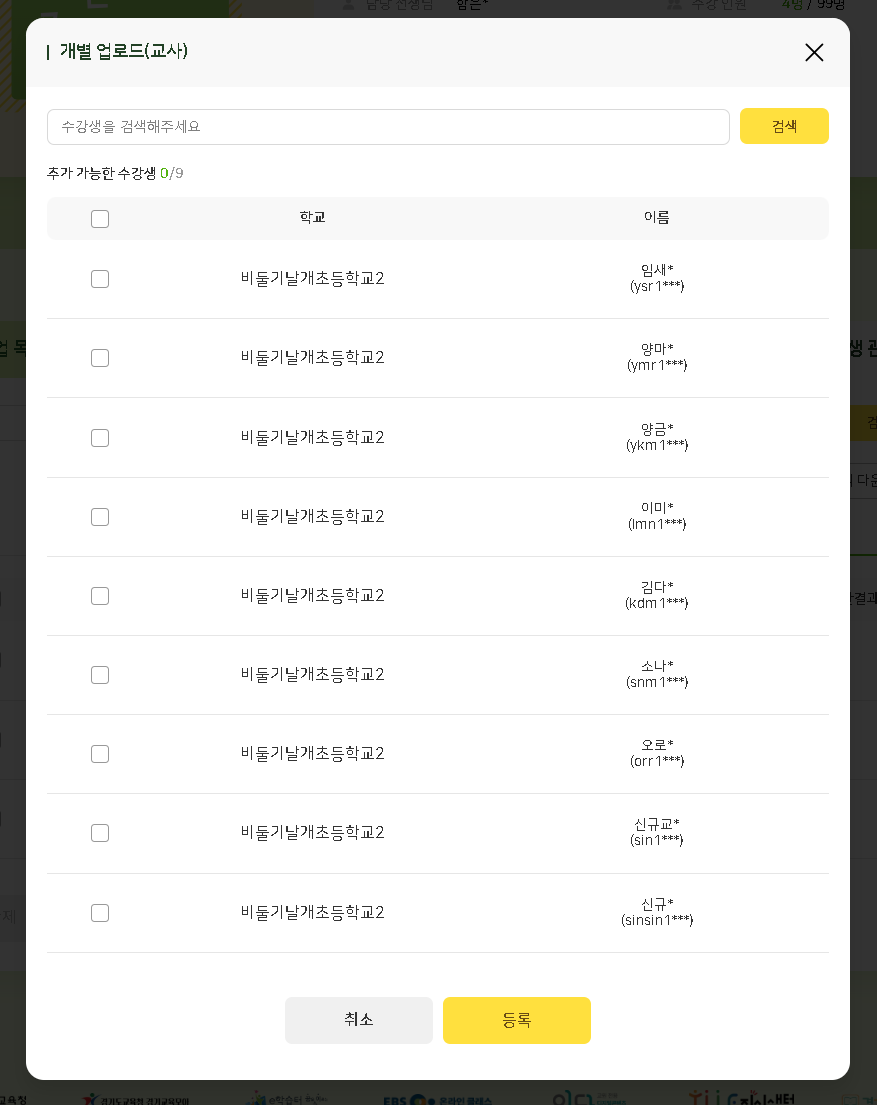Tick the checkbox for 이미* (lmn1***)
Screen dimensions: 877x1105
(x=100, y=517)
